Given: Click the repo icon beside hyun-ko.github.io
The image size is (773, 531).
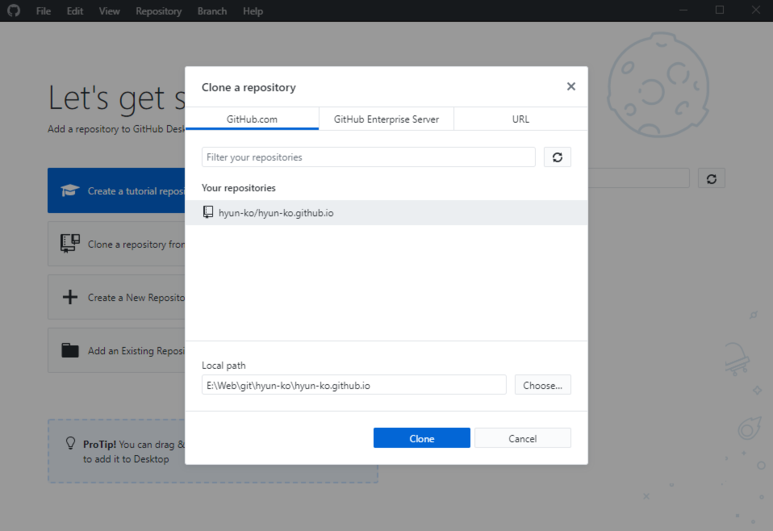Looking at the screenshot, I should [x=208, y=212].
